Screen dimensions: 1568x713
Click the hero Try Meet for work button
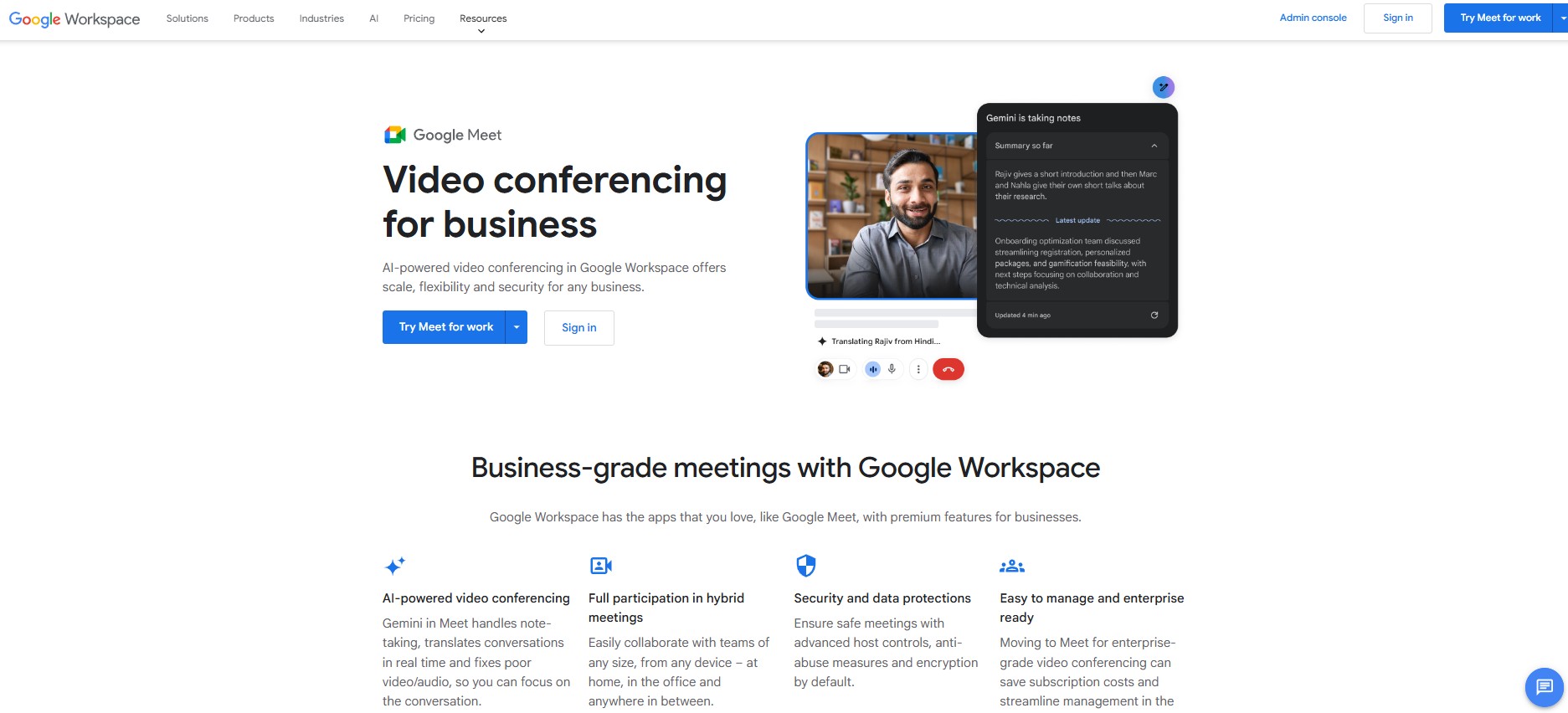[445, 327]
